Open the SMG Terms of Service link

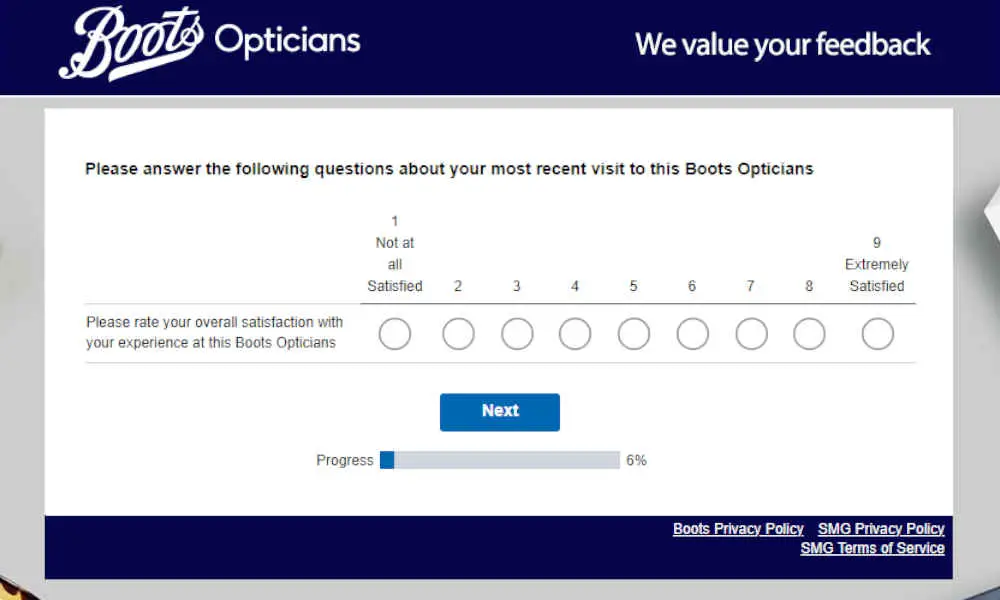[x=872, y=548]
